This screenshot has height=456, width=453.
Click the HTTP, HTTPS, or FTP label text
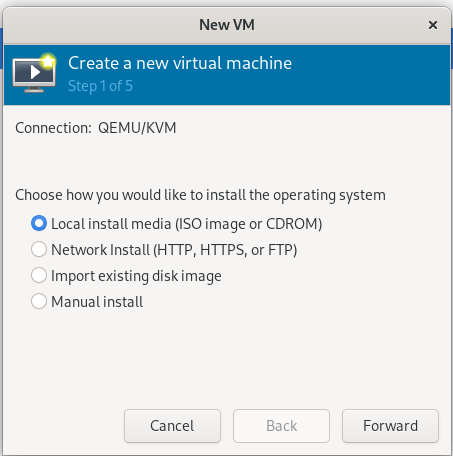(x=225, y=250)
